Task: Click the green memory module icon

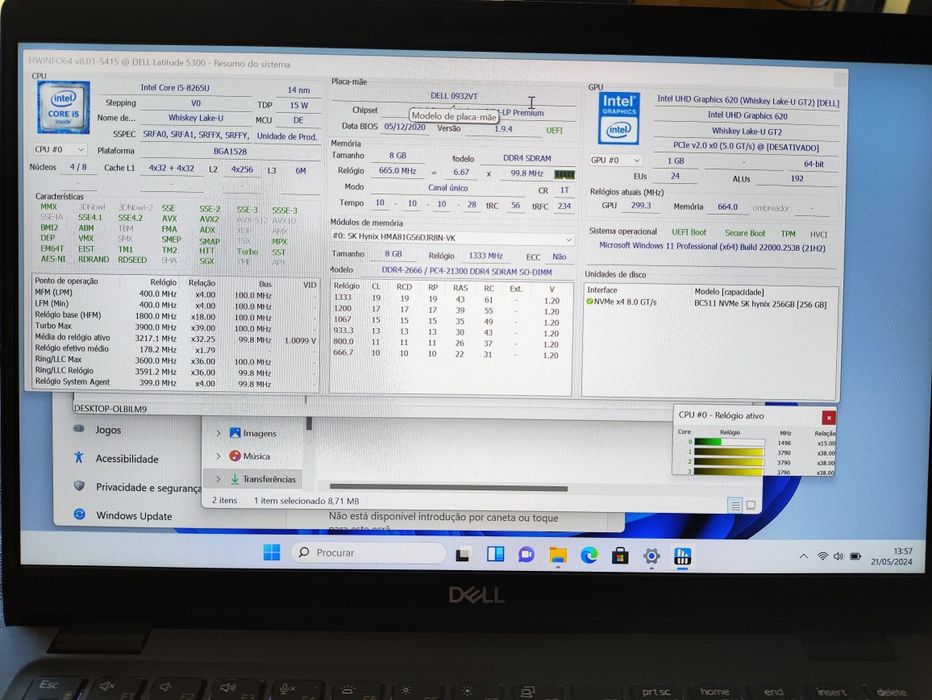Action: [564, 174]
